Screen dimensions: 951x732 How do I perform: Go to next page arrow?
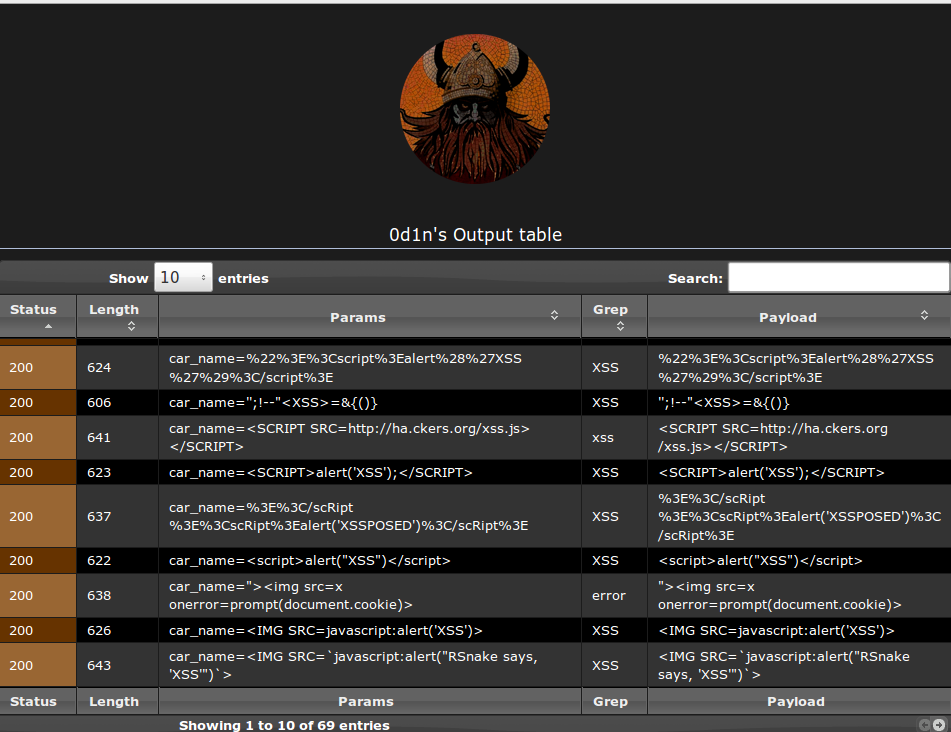click(x=939, y=725)
